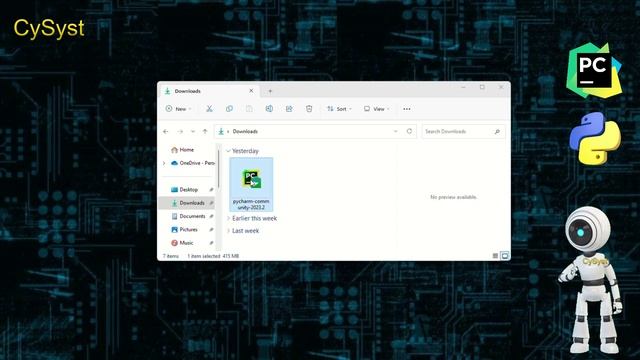Open the New item menu
This screenshot has height=360, width=640.
178,109
